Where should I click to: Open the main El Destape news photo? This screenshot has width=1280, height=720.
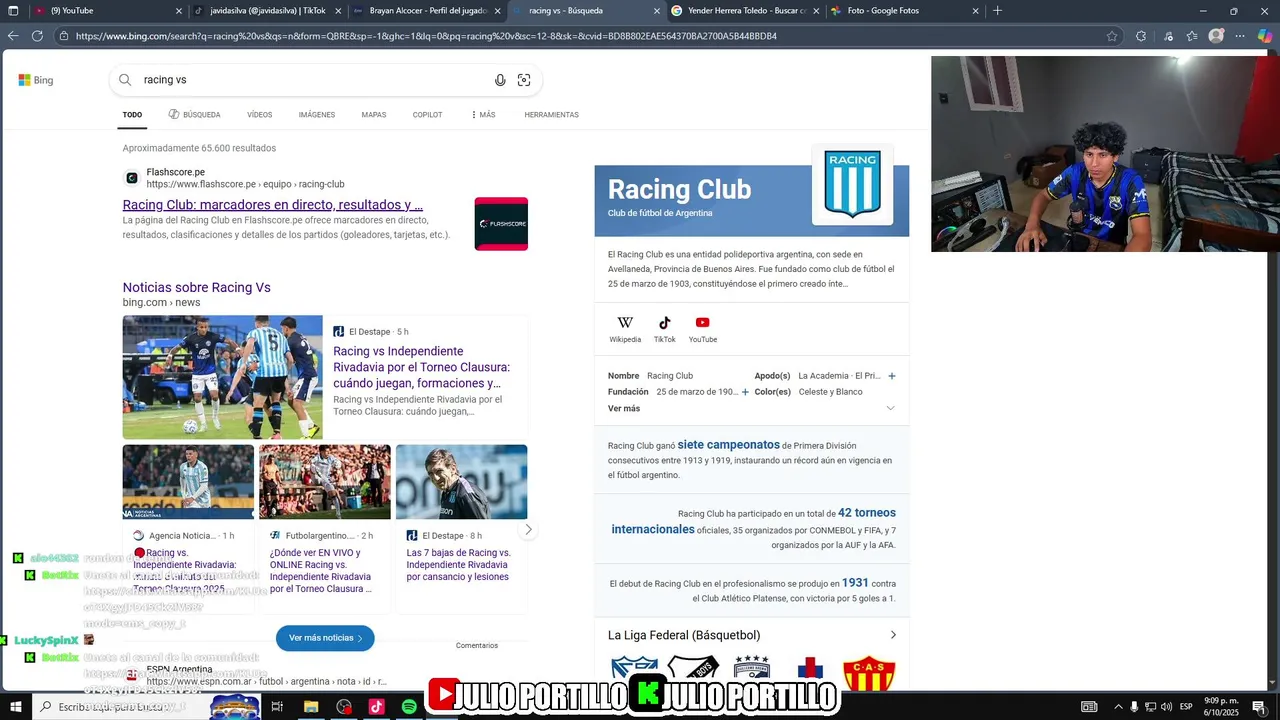[223, 377]
